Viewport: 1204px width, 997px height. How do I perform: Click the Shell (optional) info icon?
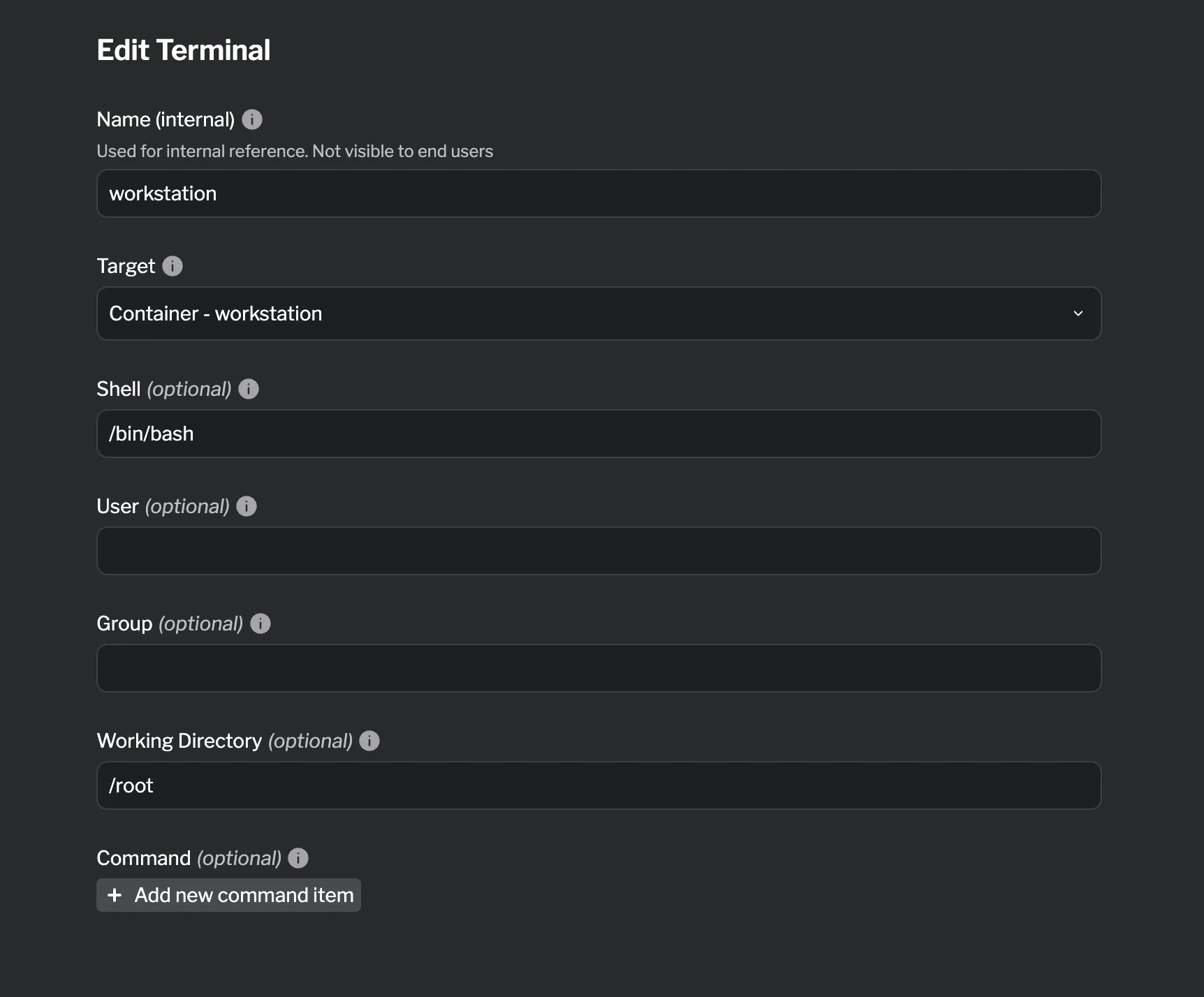tap(249, 389)
